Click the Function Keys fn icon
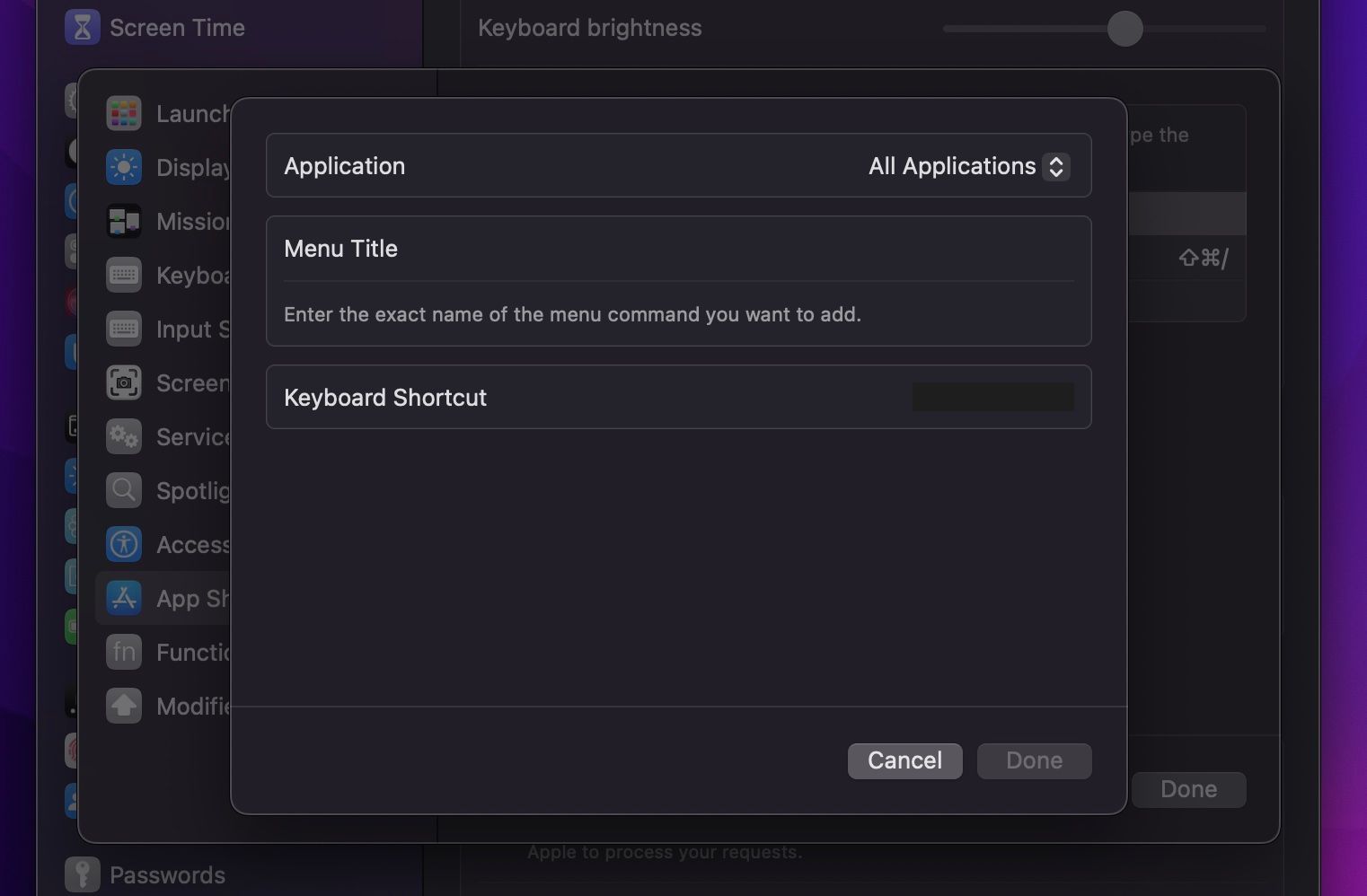Image resolution: width=1367 pixels, height=896 pixels. click(x=123, y=652)
